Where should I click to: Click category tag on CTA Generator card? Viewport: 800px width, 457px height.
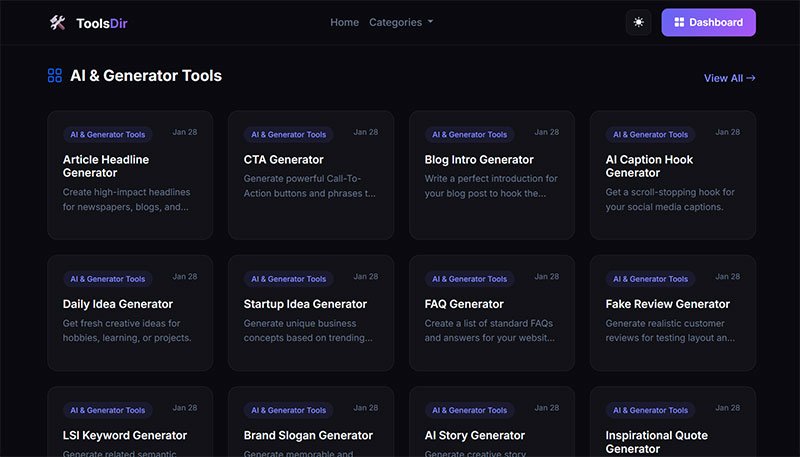[289, 135]
